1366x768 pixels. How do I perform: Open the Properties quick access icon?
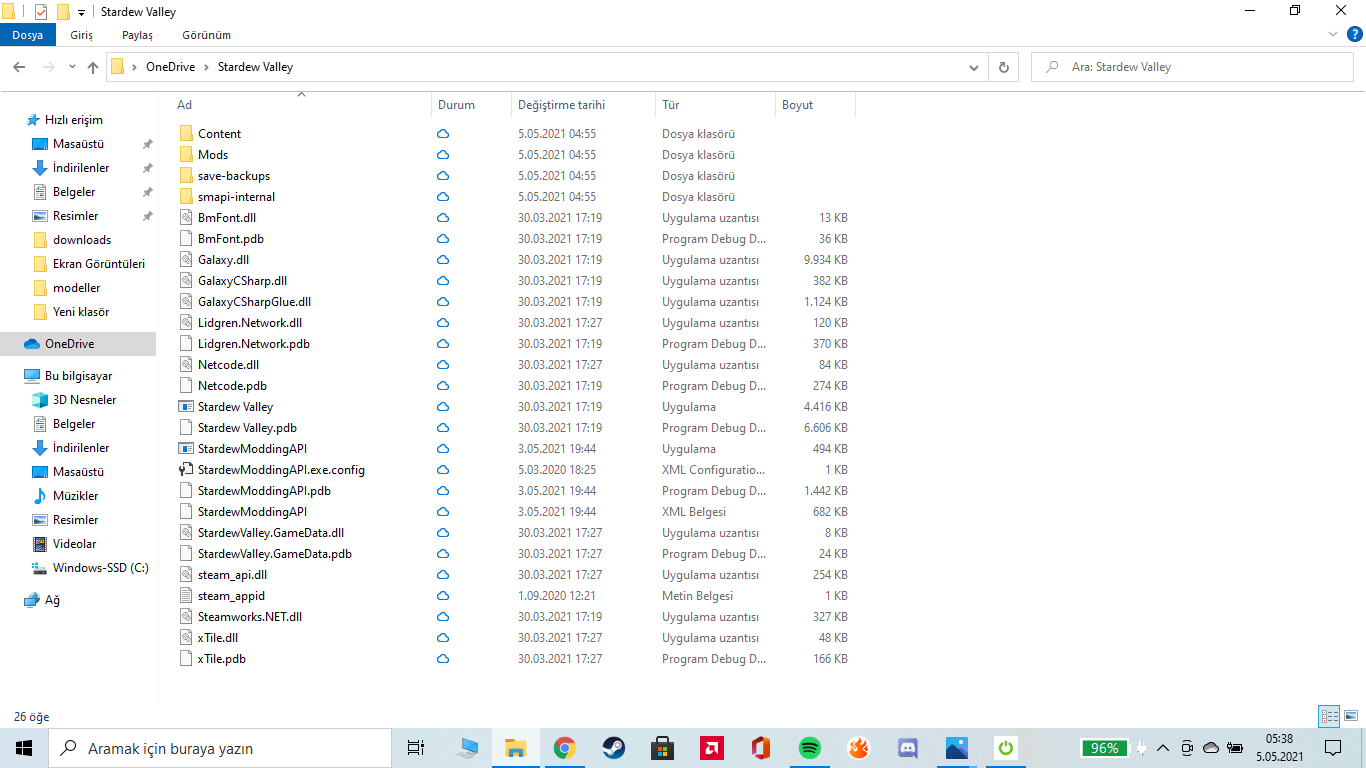41,12
